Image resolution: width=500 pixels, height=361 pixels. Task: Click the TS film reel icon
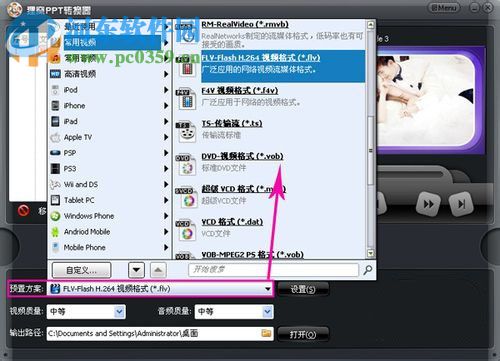click(x=186, y=132)
